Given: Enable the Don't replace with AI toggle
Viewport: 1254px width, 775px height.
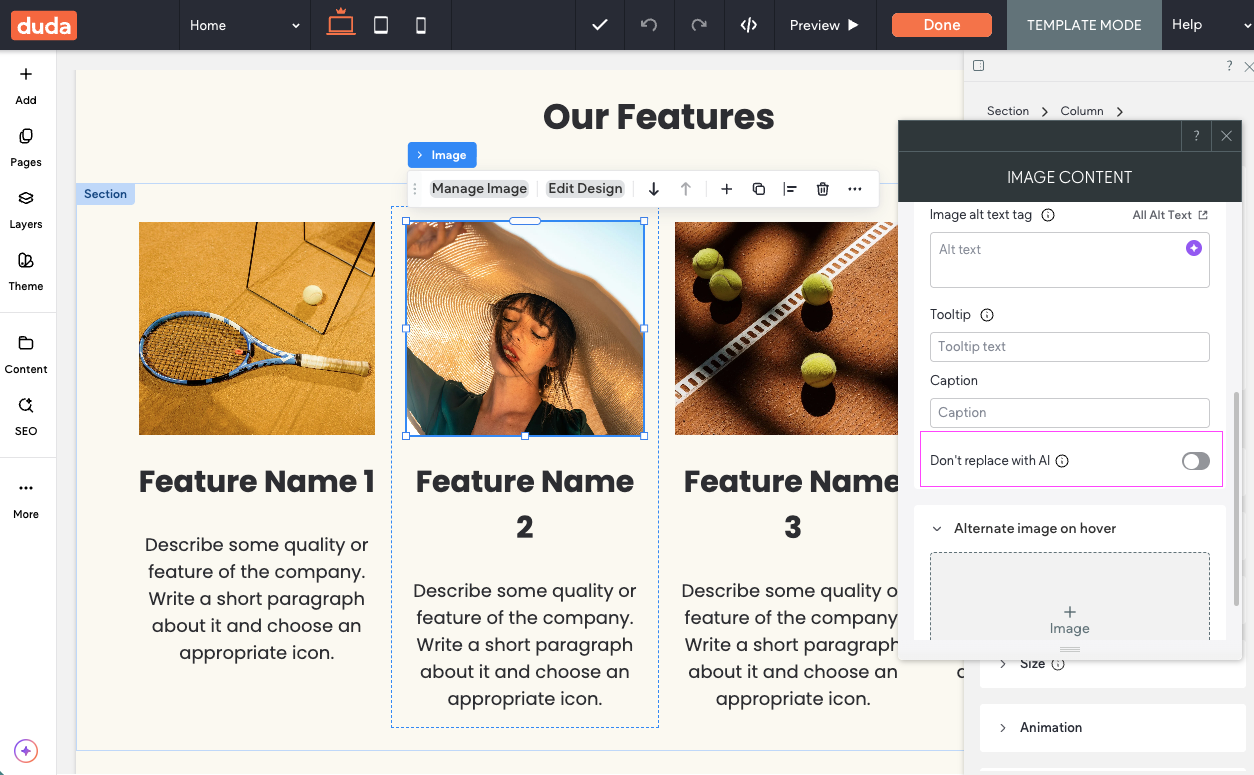Looking at the screenshot, I should [1195, 461].
